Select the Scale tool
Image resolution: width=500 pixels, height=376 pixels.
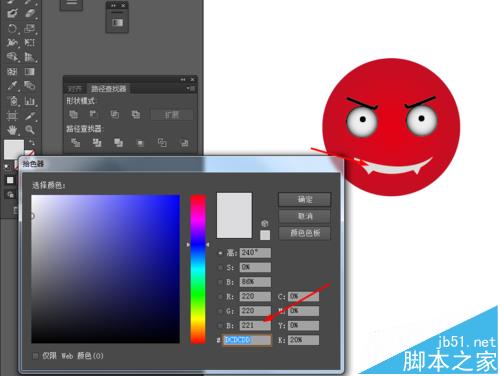coord(30,28)
